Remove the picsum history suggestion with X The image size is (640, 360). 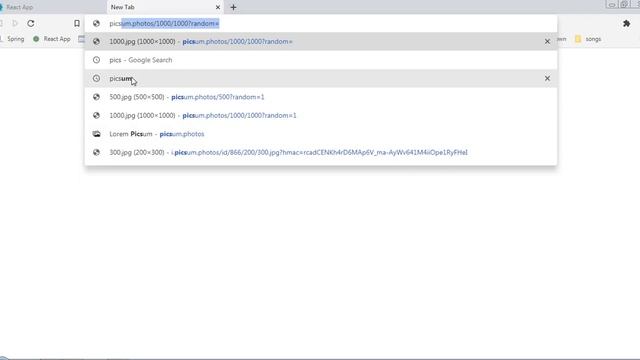point(547,78)
